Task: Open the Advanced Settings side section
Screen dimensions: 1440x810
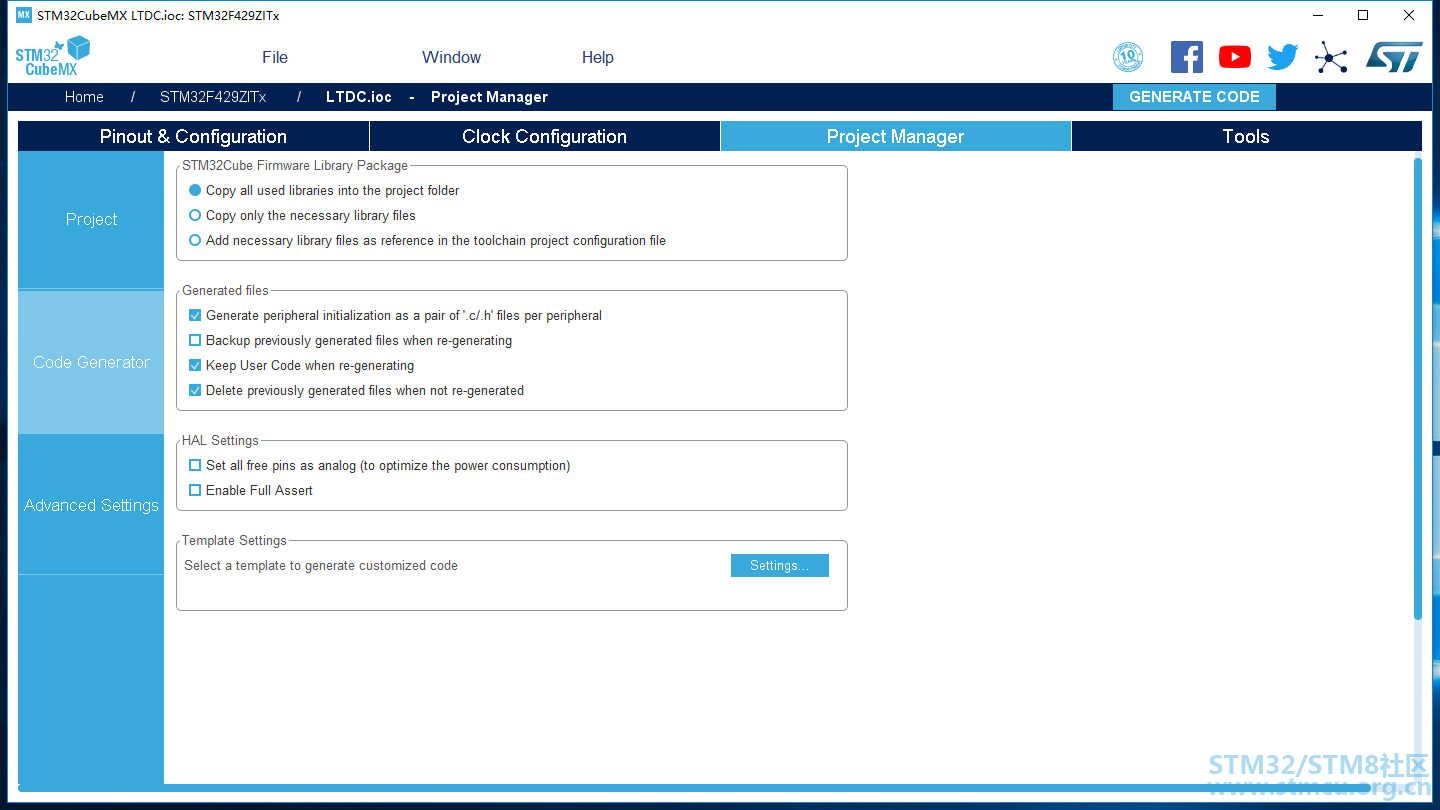Action: (91, 505)
